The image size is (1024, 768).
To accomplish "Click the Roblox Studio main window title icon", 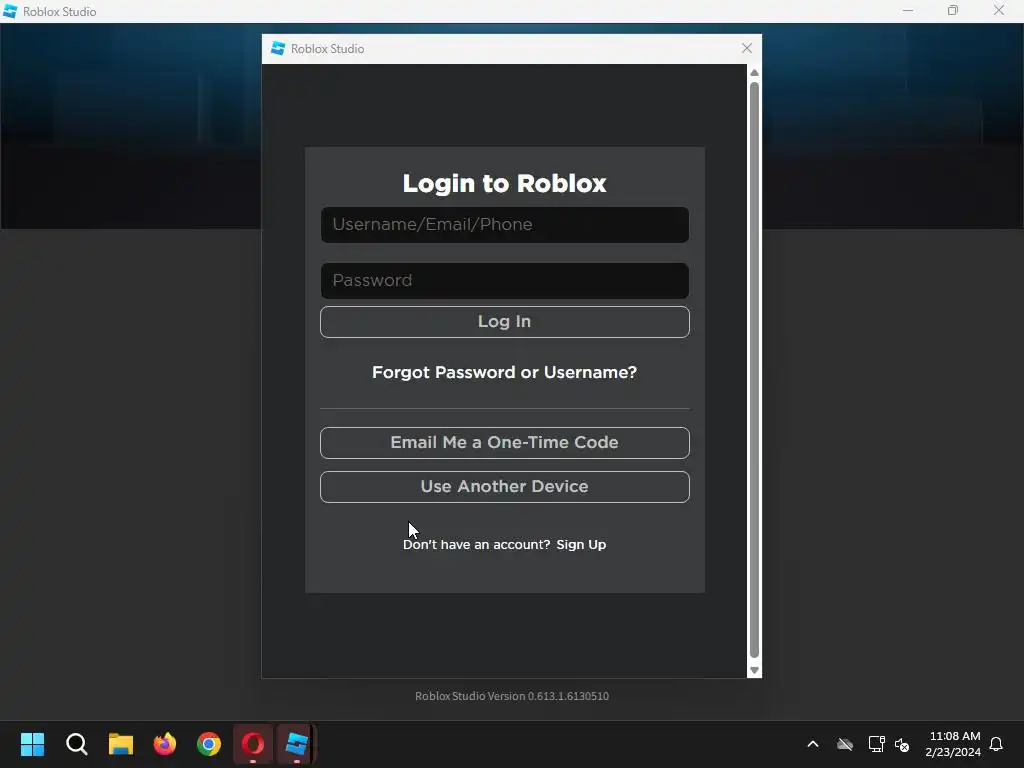I will tap(10, 11).
